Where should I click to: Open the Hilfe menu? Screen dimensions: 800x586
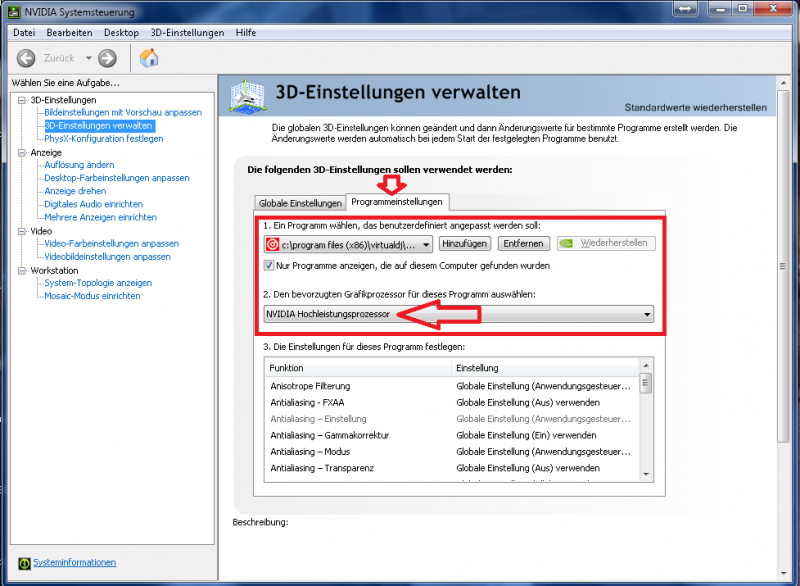tap(246, 33)
